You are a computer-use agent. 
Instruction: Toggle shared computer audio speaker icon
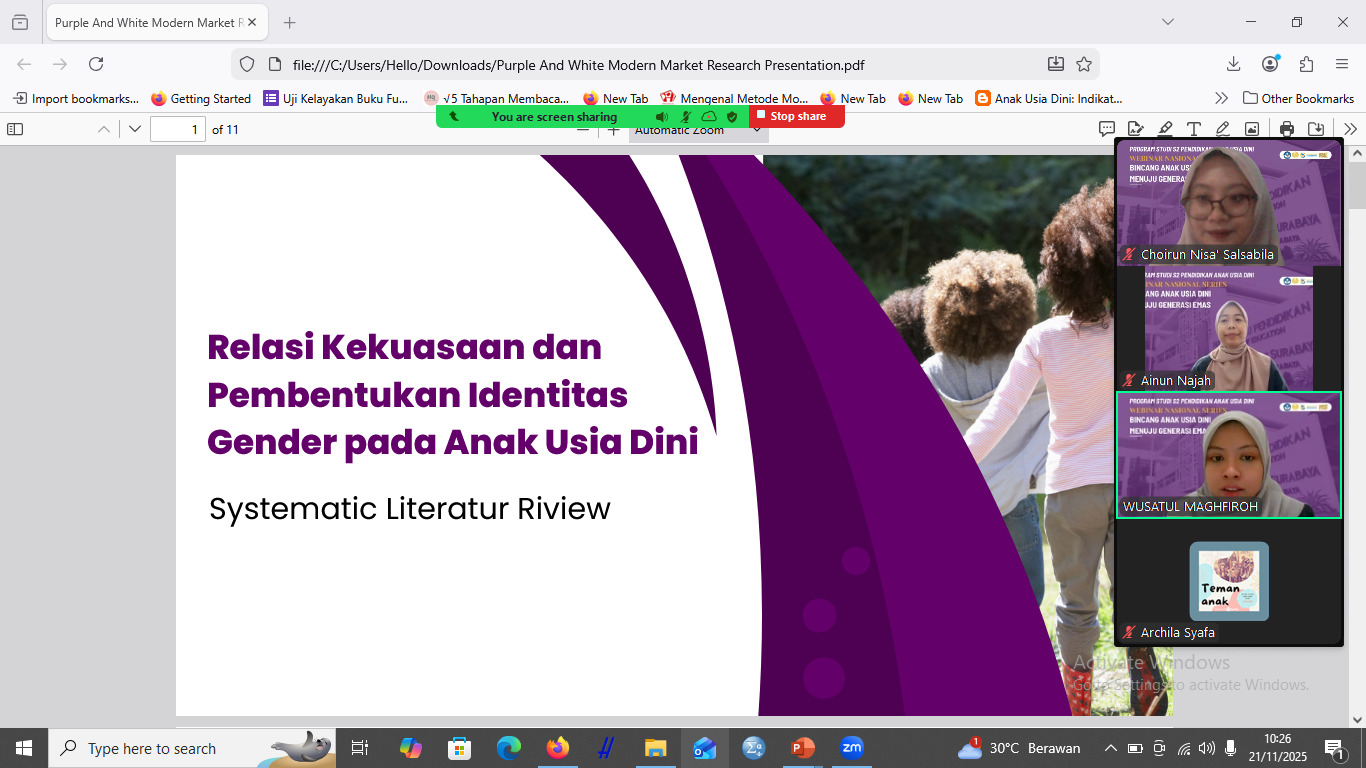point(661,117)
